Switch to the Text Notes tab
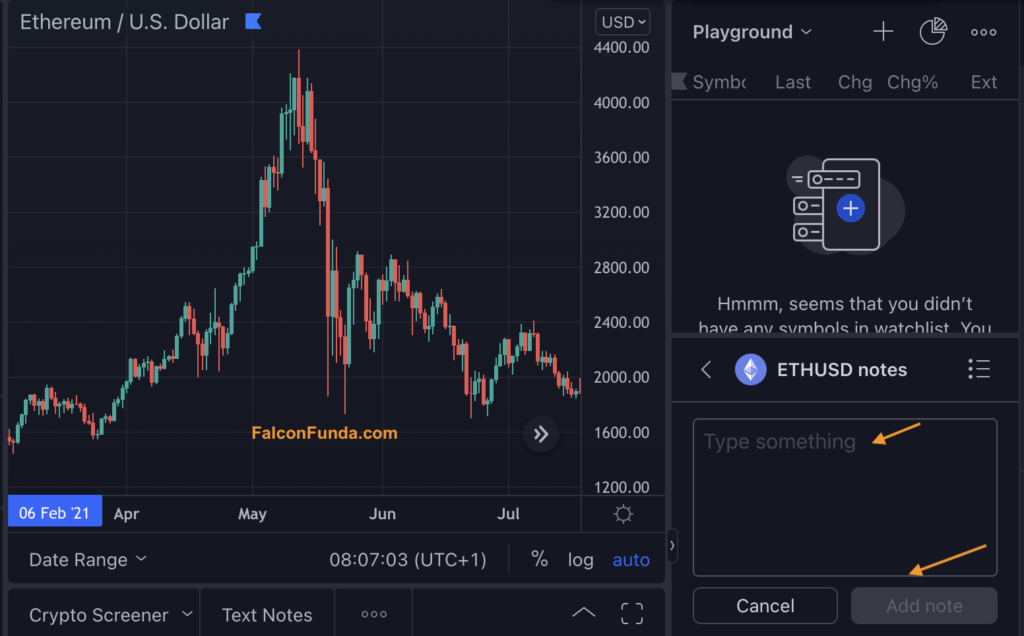 point(267,614)
